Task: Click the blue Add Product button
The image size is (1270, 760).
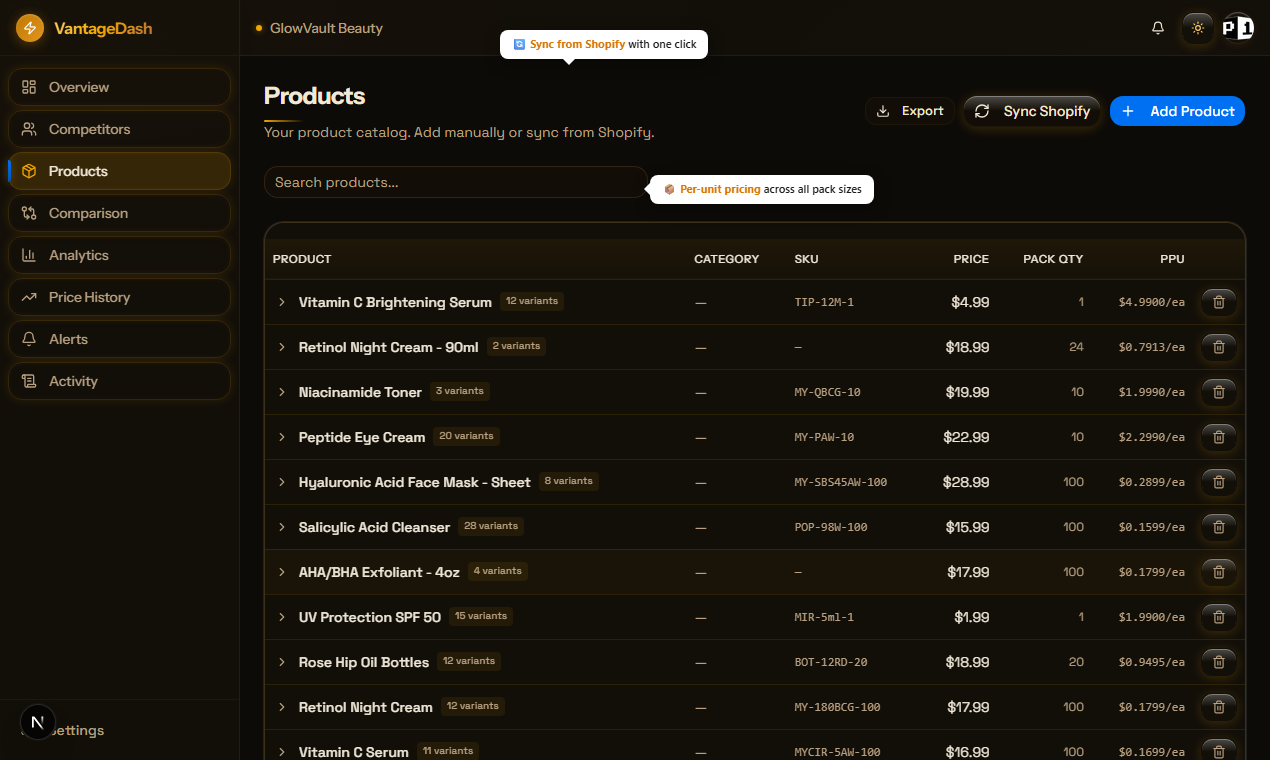Action: pos(1177,111)
